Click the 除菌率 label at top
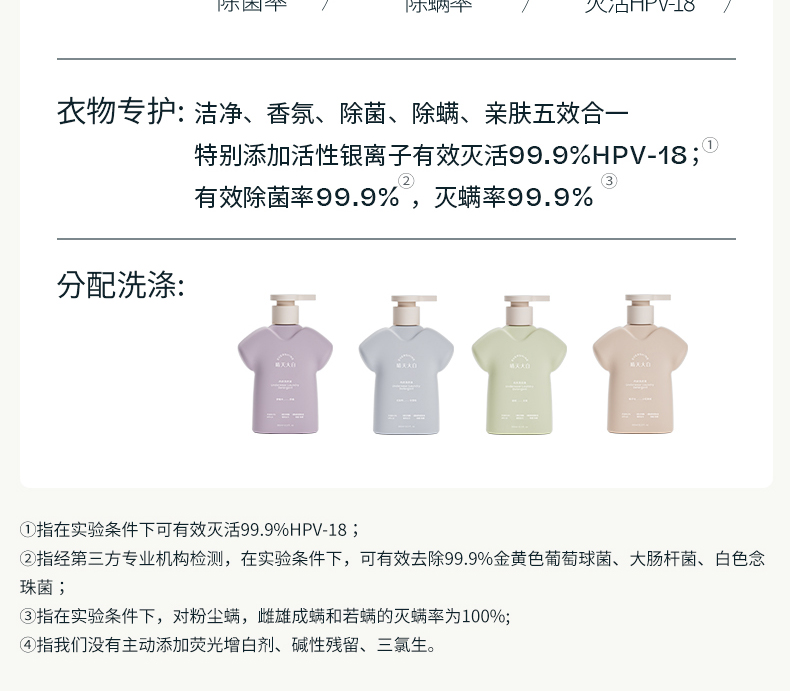This screenshot has width=790, height=691. (x=252, y=6)
